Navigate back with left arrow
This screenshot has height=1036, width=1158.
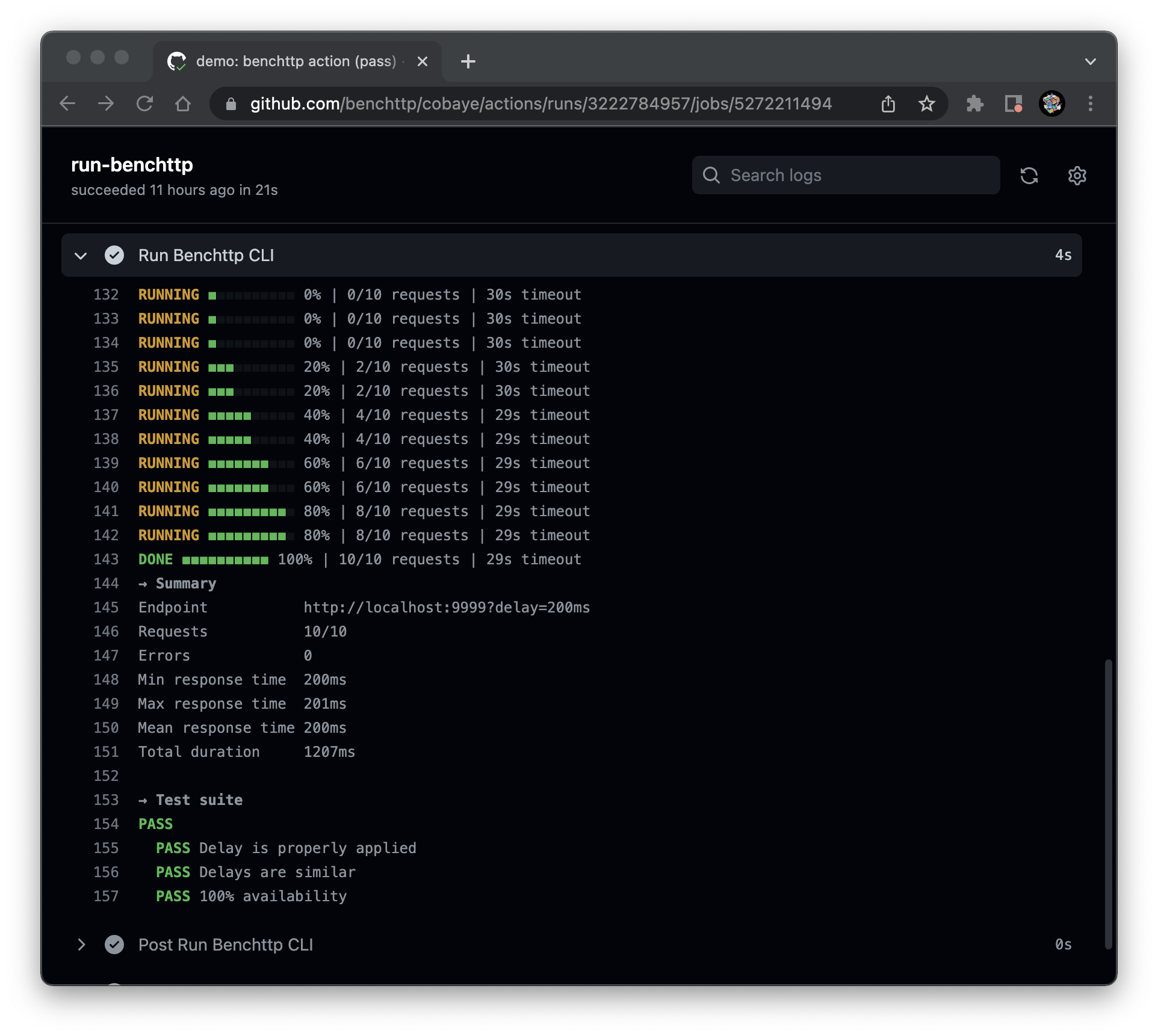[x=67, y=103]
